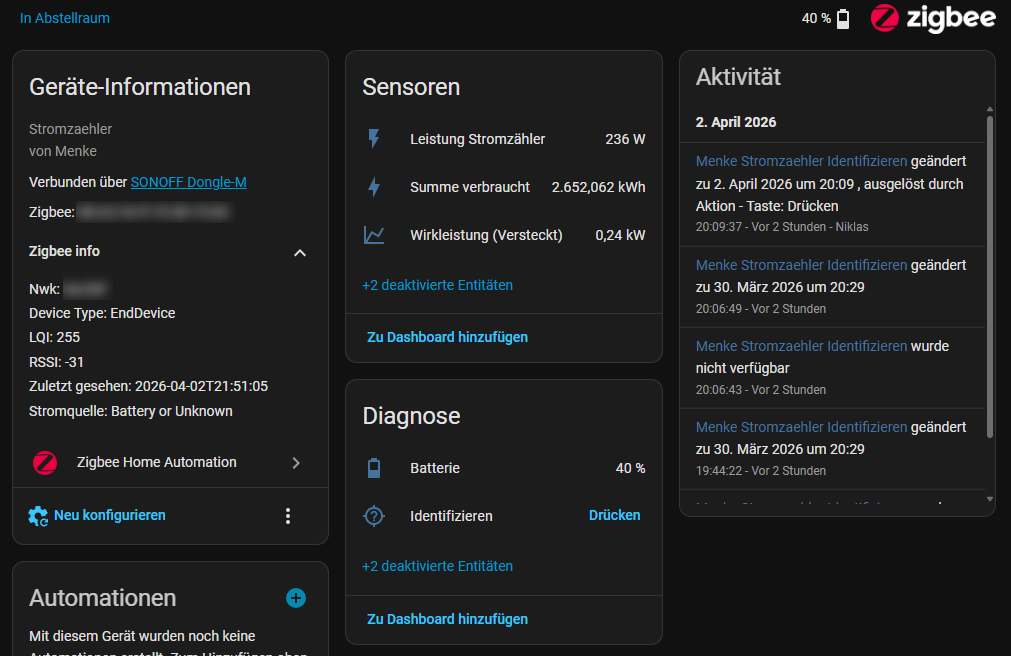Collapse the Zigbee info section
Viewport: 1011px width, 656px height.
[299, 253]
